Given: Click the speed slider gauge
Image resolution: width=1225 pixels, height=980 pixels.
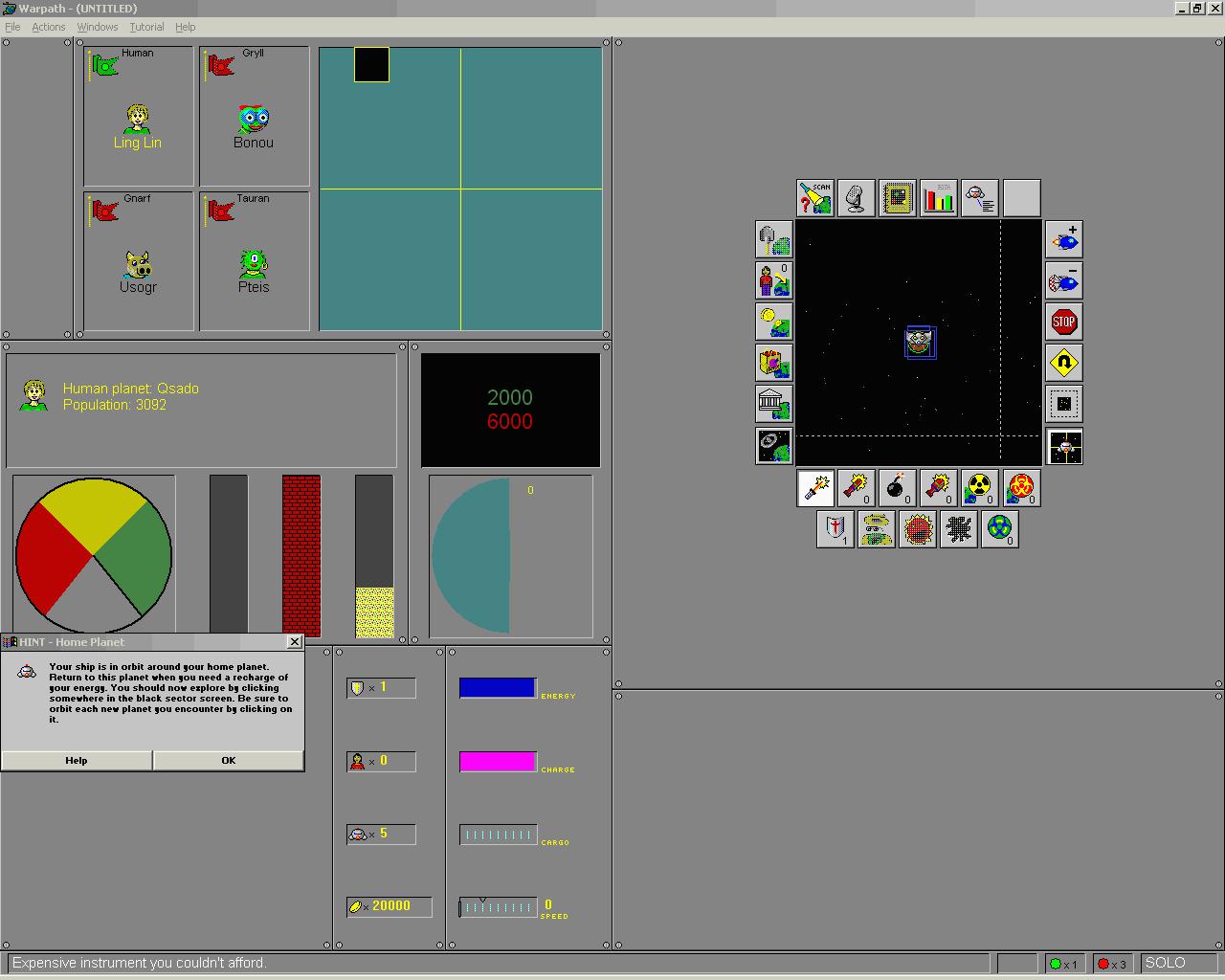Looking at the screenshot, I should [x=499, y=907].
